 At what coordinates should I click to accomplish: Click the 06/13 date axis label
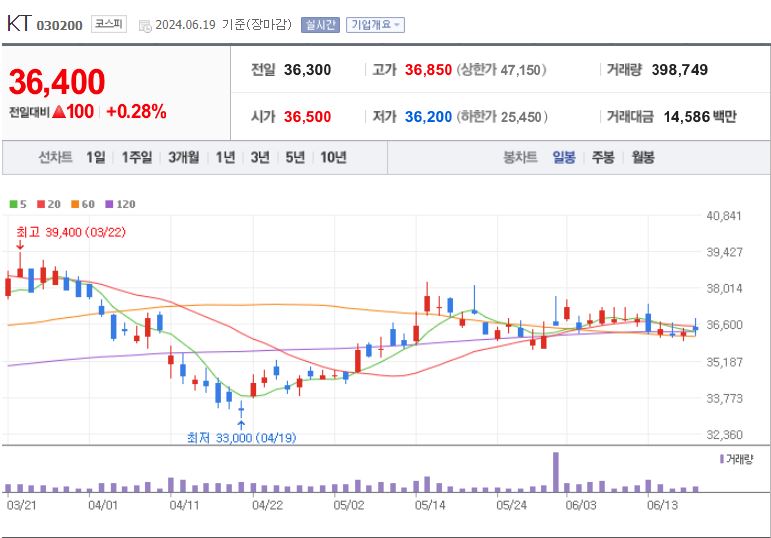click(x=662, y=506)
